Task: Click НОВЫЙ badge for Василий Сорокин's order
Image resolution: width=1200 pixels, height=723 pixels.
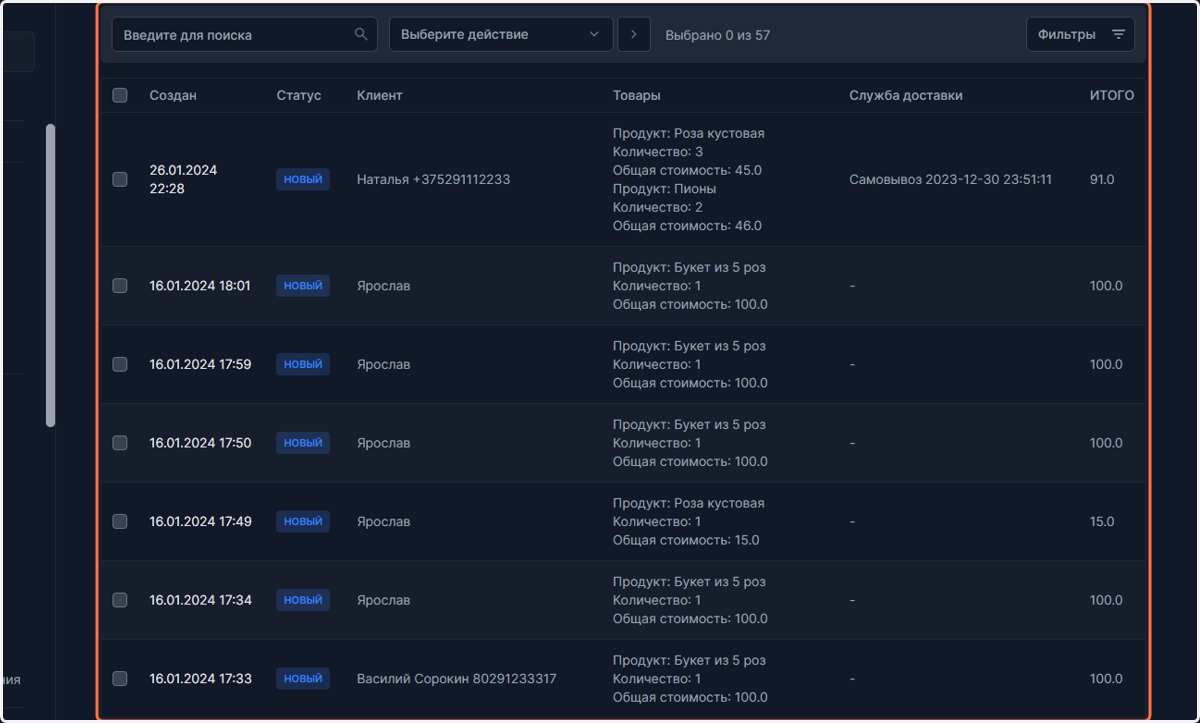Action: (303, 678)
